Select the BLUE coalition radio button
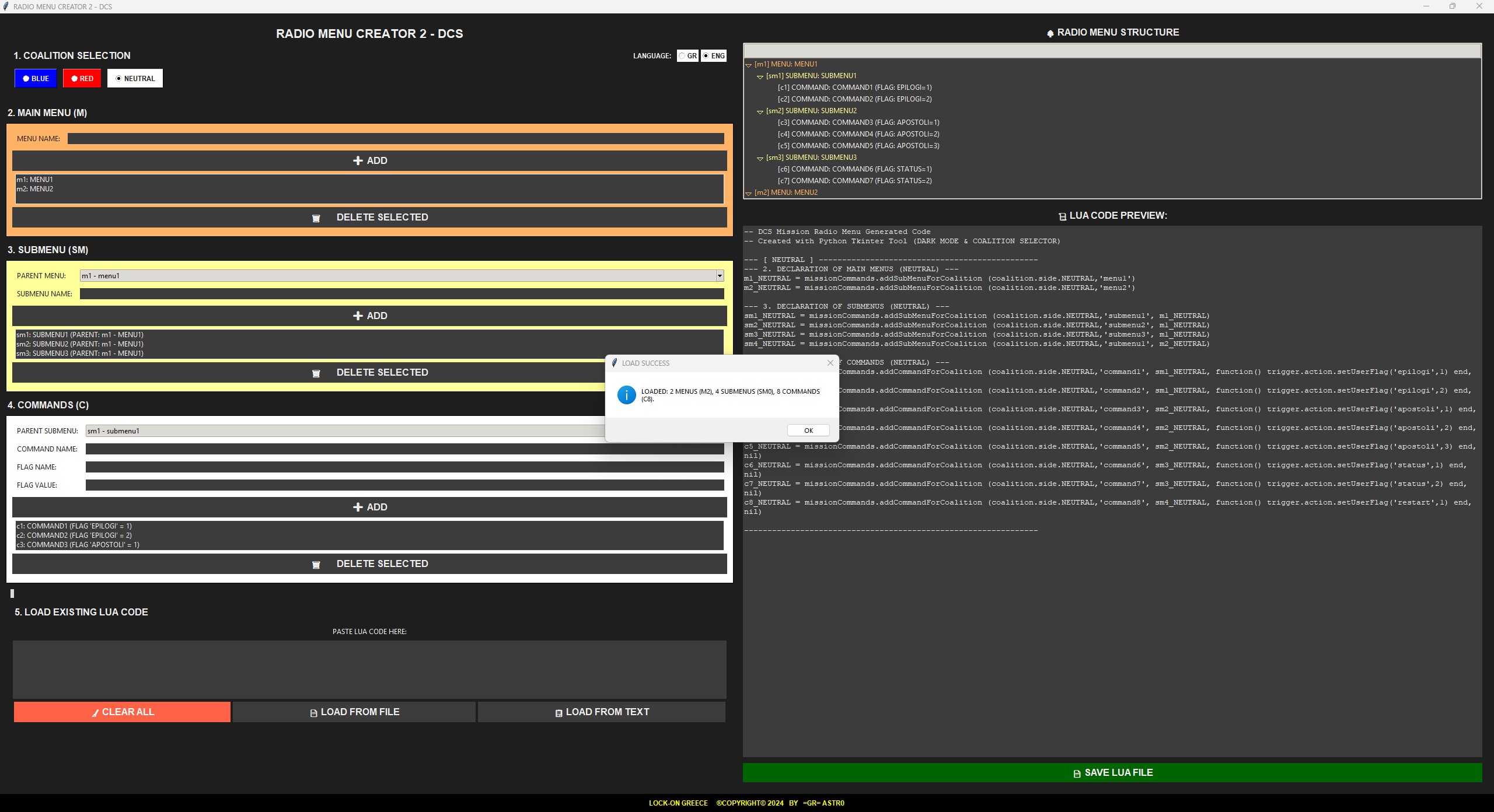This screenshot has height=812, width=1494. 26,79
